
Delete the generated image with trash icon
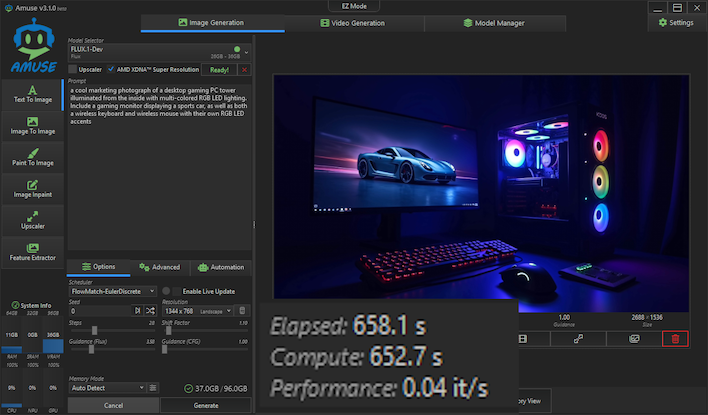point(675,339)
